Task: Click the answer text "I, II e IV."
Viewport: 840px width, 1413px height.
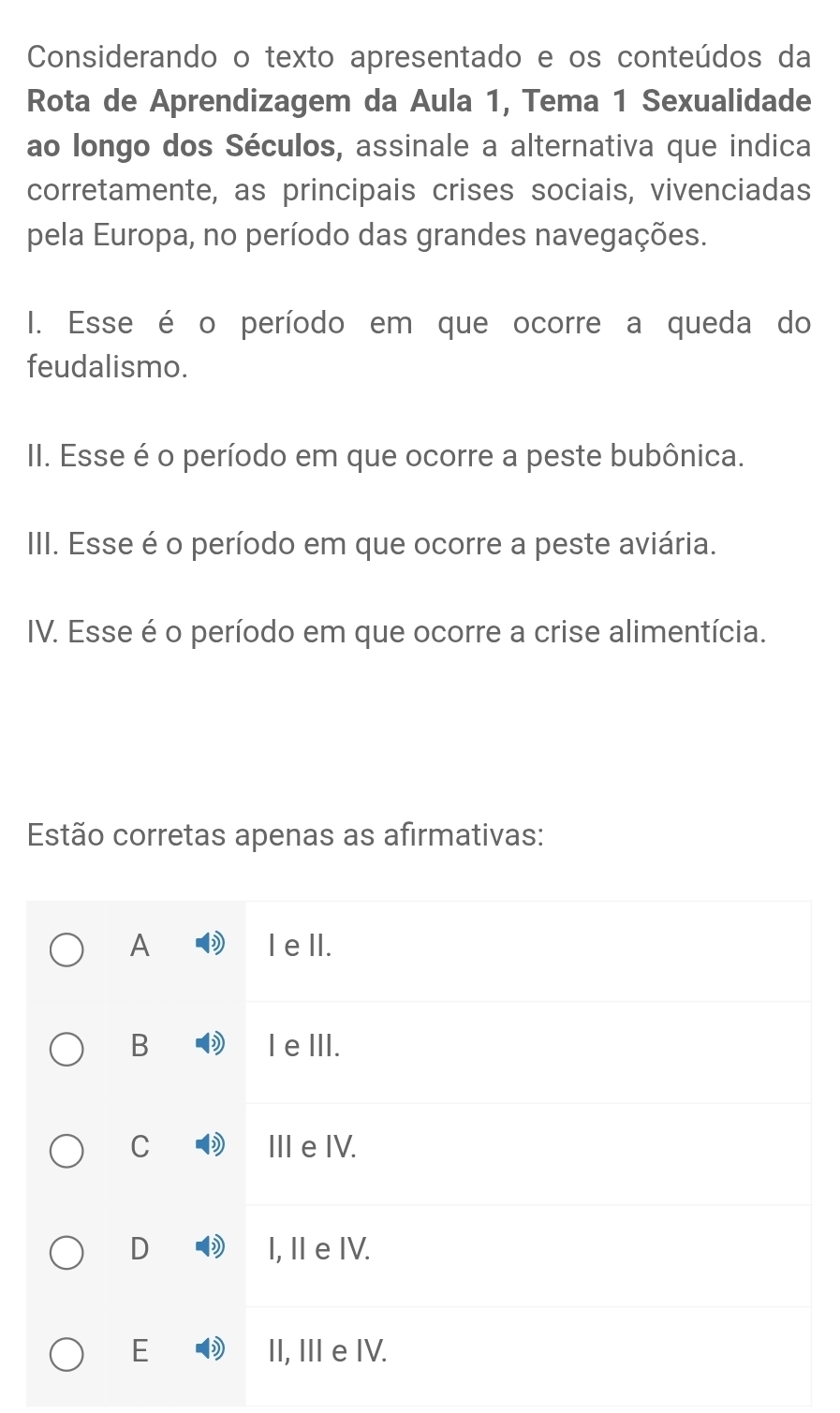Action: (x=319, y=1248)
